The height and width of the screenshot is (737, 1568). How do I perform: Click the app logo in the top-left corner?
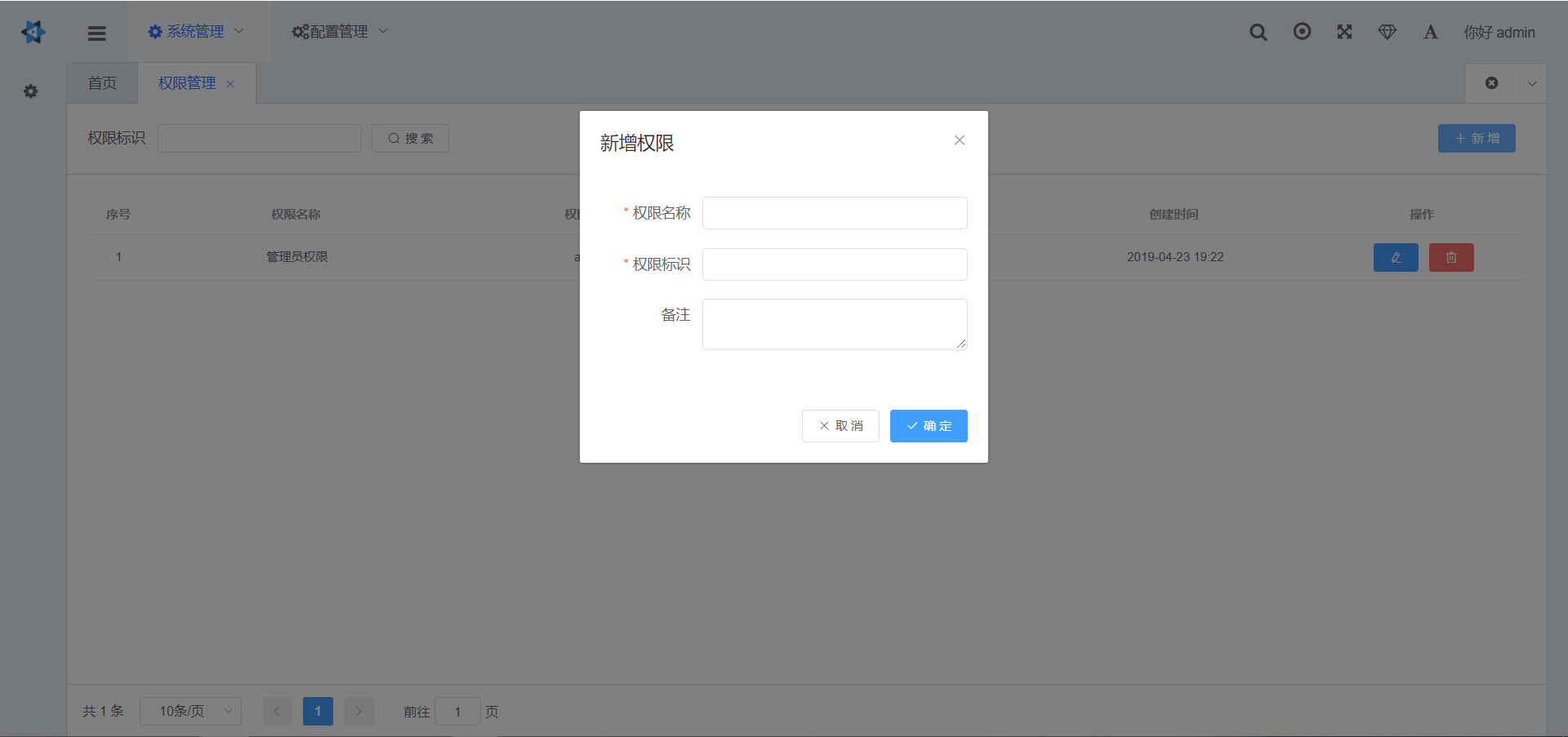[x=33, y=32]
